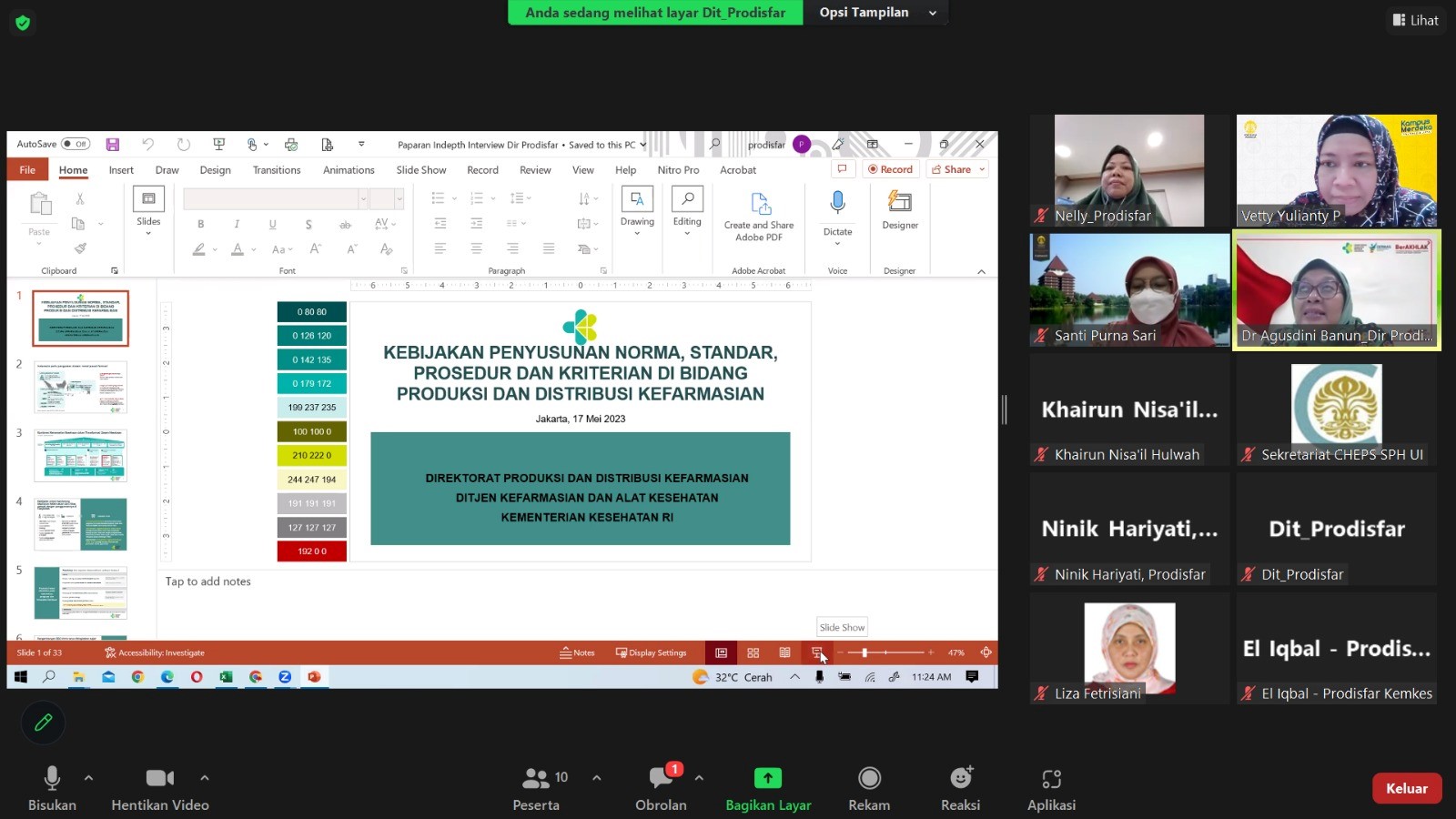This screenshot has width=1456, height=819.
Task: Open the Obrolan chat icon
Action: point(661,778)
